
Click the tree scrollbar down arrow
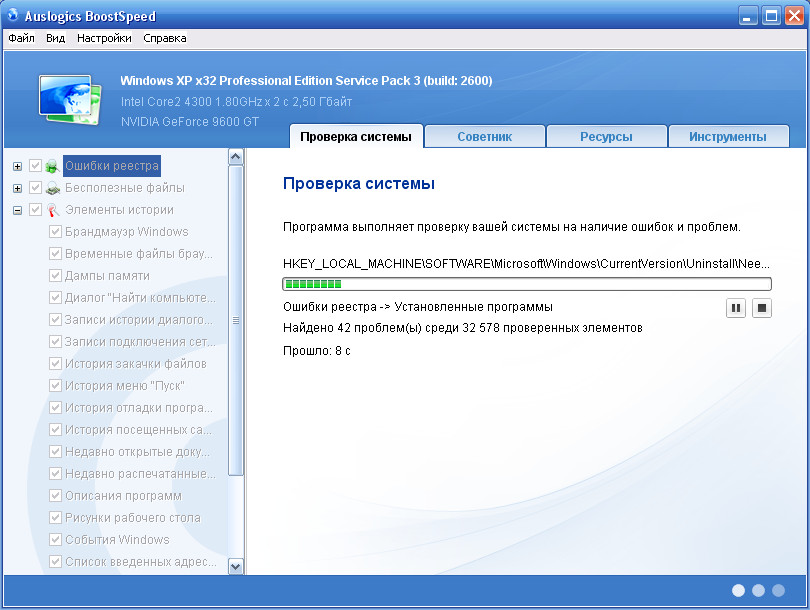[236, 567]
